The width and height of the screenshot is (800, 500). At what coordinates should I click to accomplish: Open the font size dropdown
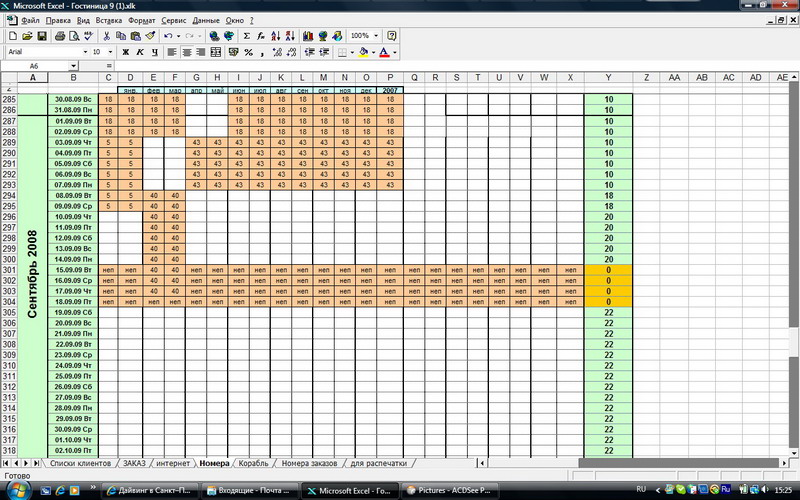point(111,52)
